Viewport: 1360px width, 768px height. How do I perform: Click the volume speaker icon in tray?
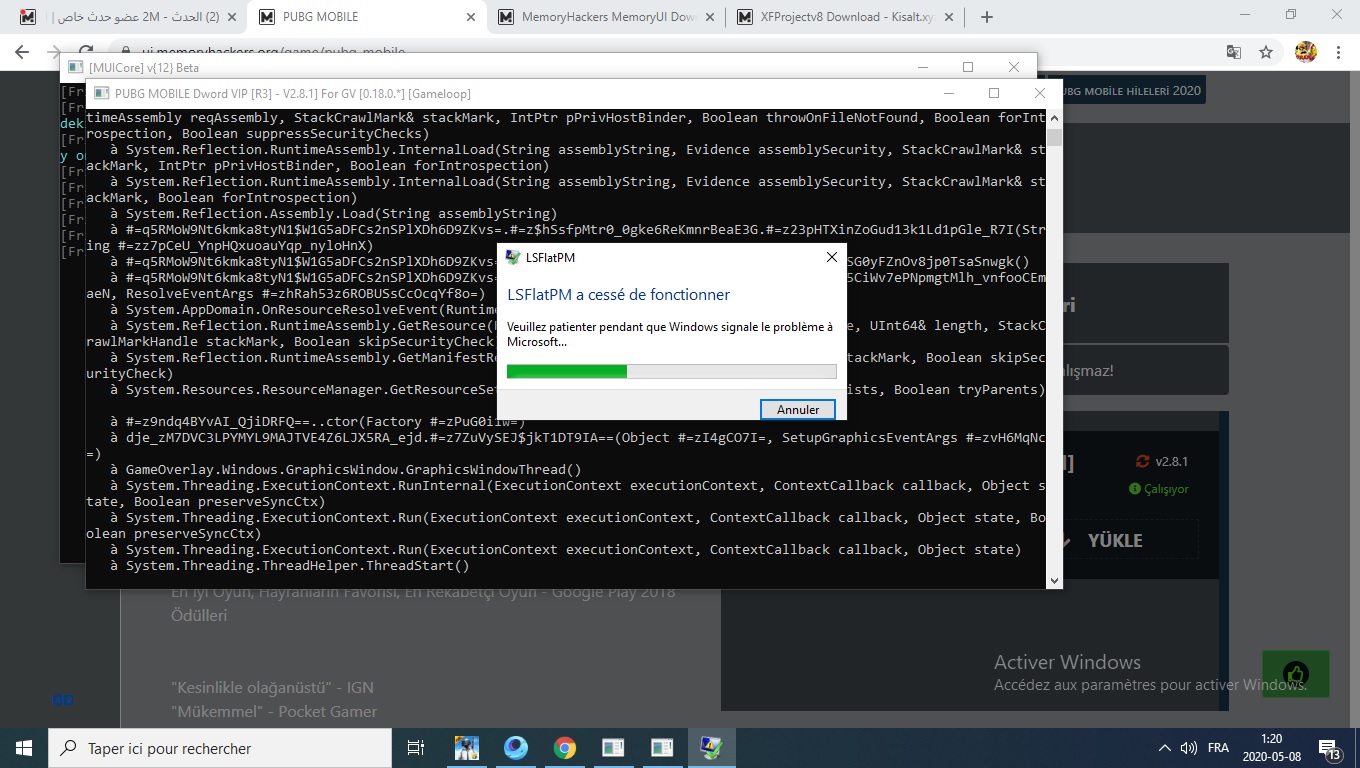tap(1189, 748)
